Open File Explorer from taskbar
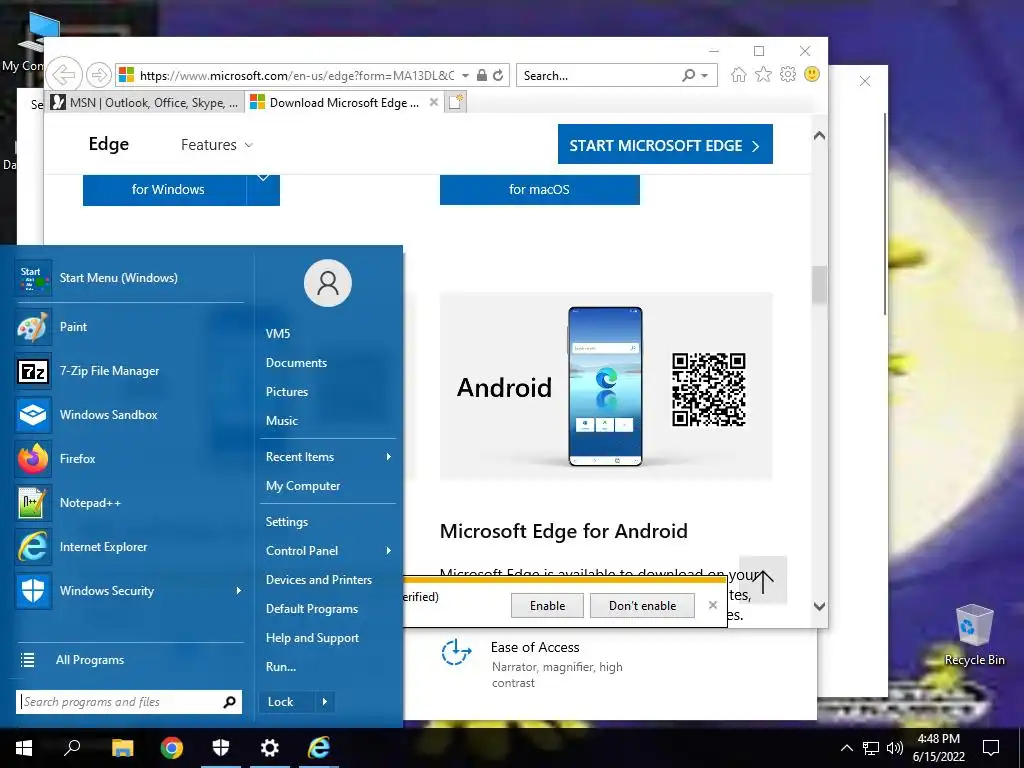 (122, 748)
